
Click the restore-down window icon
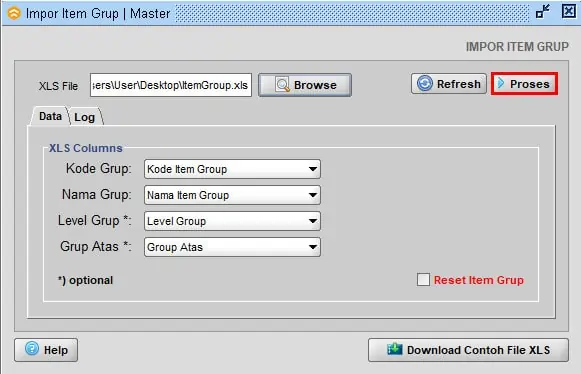click(543, 12)
